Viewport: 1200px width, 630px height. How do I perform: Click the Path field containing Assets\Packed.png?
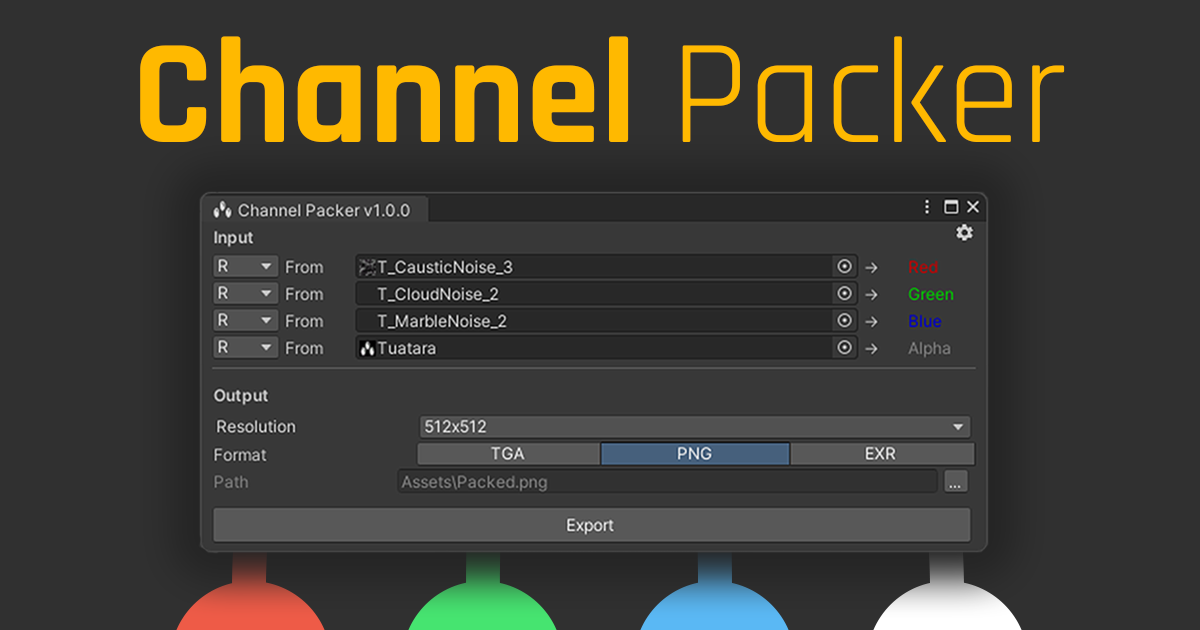click(670, 481)
